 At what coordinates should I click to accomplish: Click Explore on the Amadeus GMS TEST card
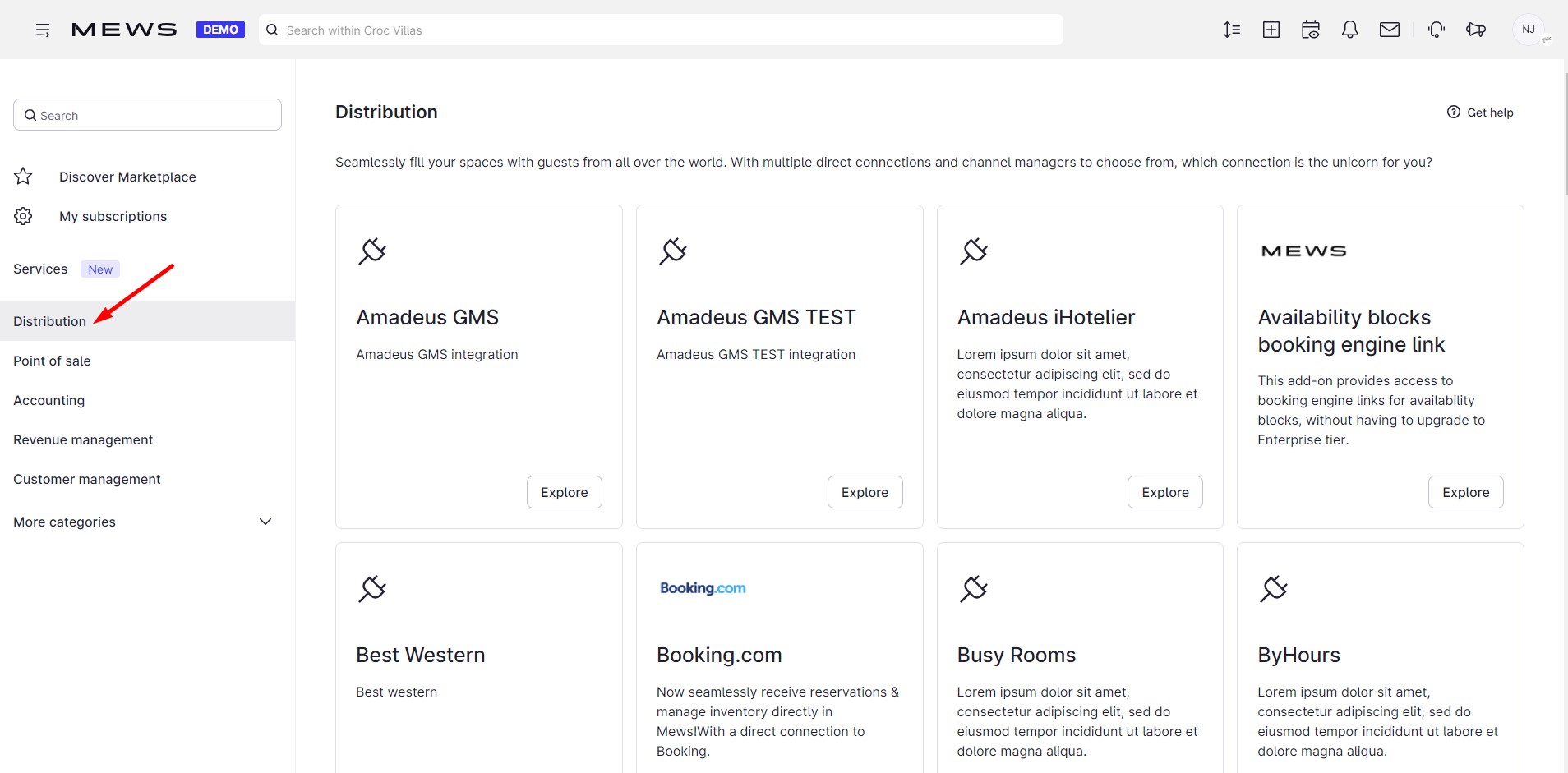click(x=865, y=492)
